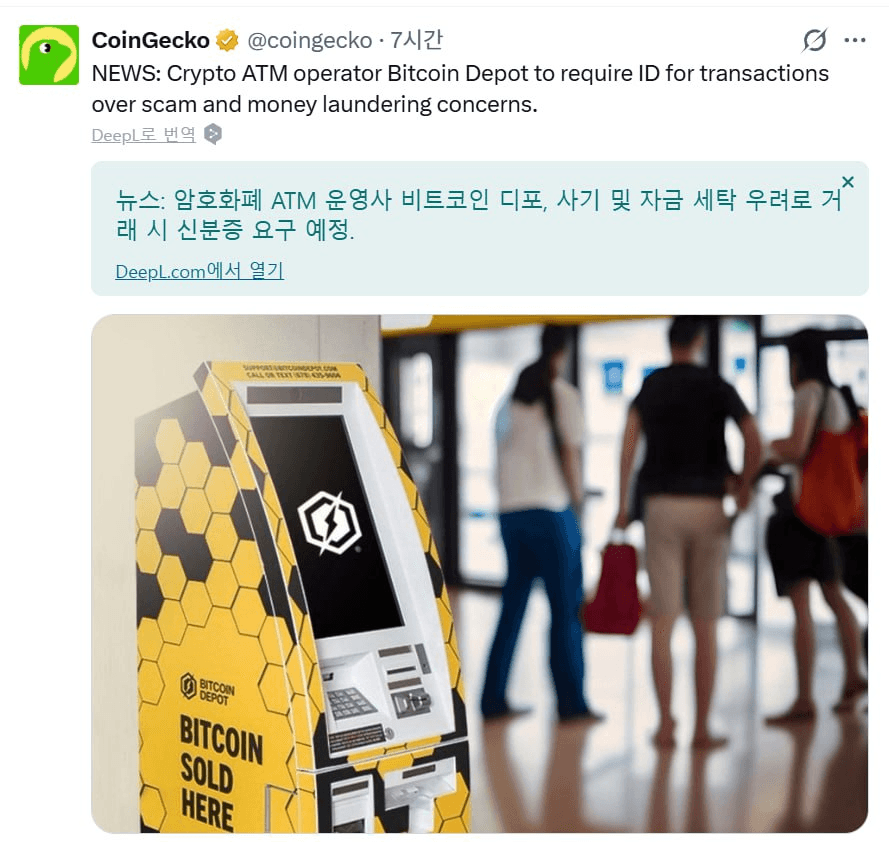
Task: Open the @coingecko handle link
Action: pos(310,40)
